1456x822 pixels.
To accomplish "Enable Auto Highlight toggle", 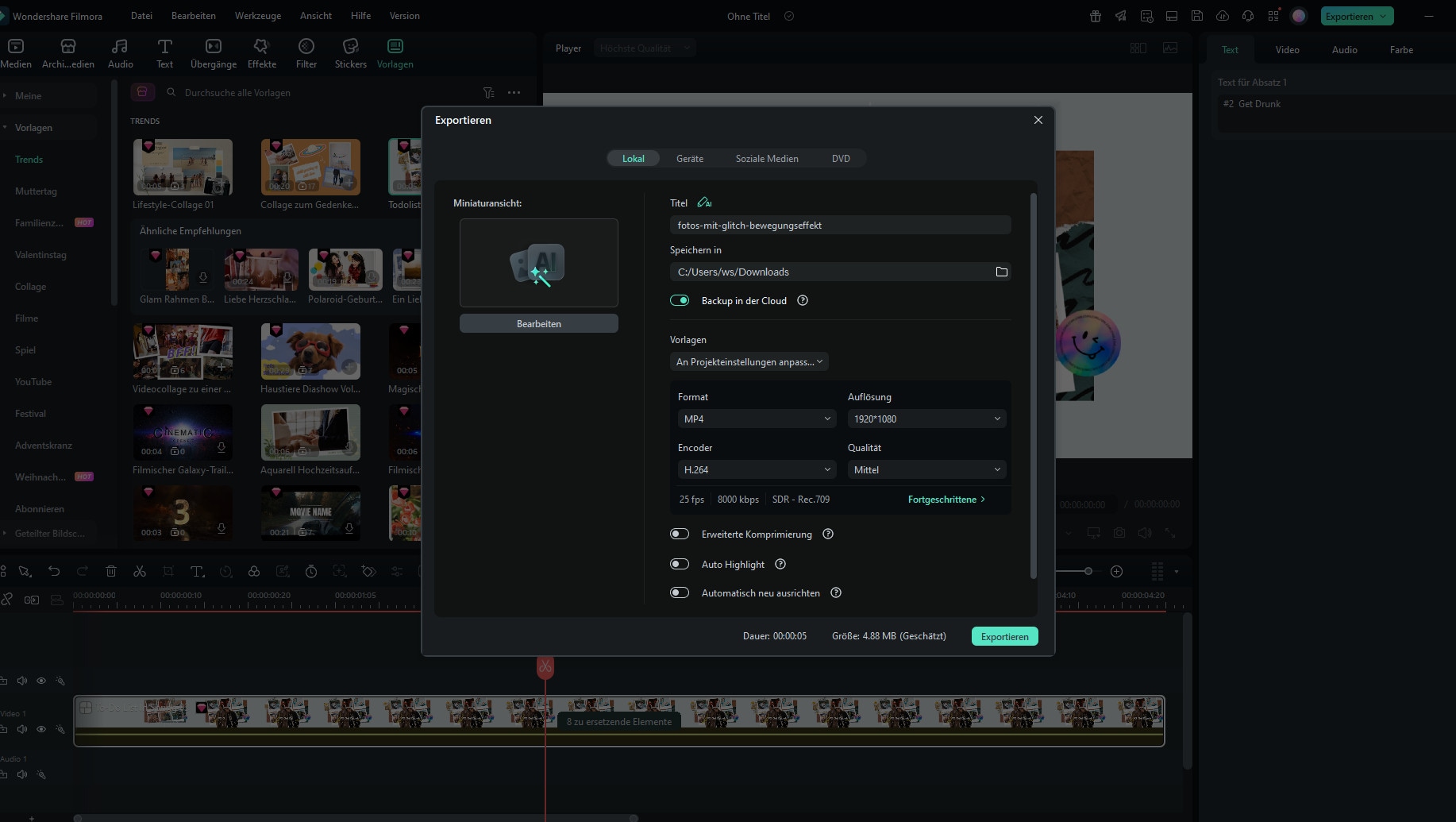I will pos(680,564).
